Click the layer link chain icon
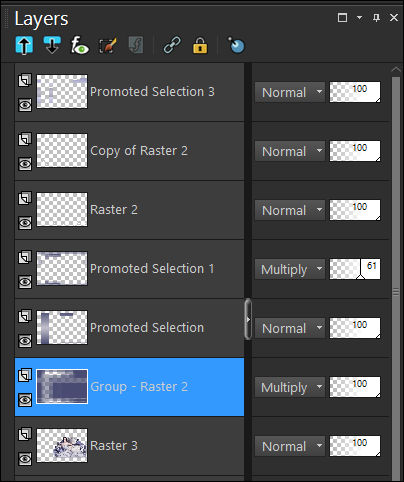The height and width of the screenshot is (482, 404). coord(172,45)
